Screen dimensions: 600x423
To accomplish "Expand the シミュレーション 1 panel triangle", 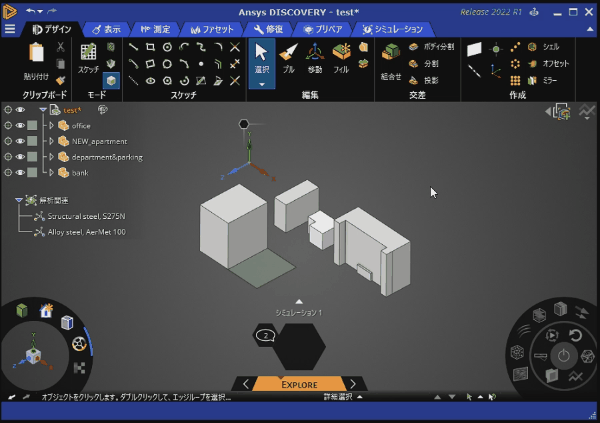I will [299, 302].
